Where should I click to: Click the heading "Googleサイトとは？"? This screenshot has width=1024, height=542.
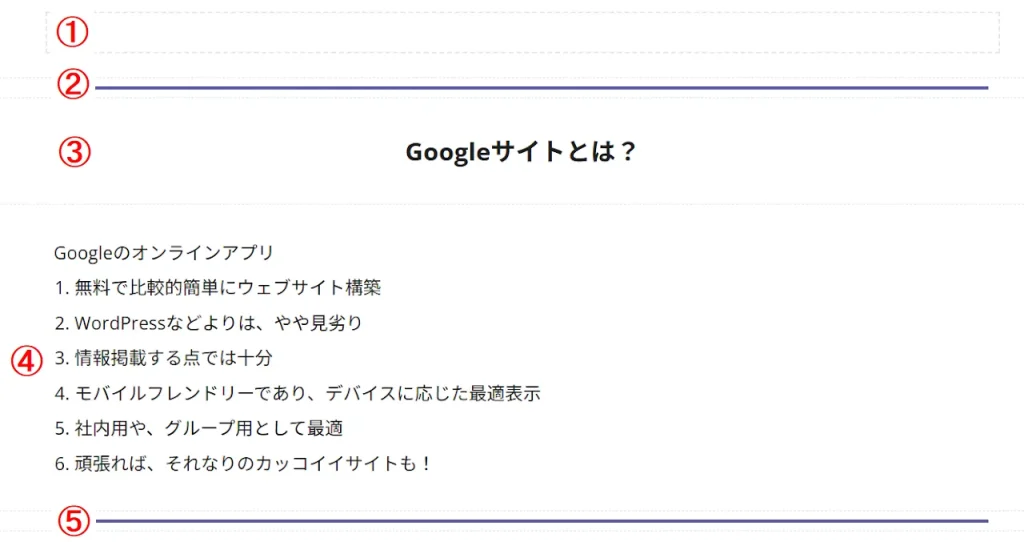click(521, 152)
